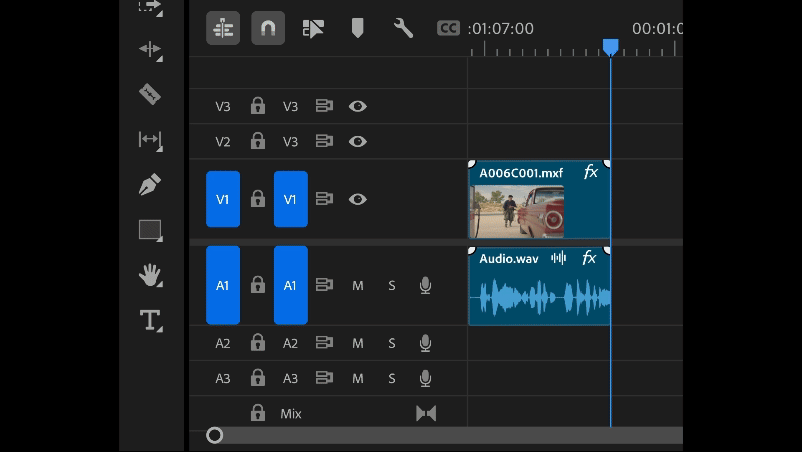802x452 pixels.
Task: Select the Hand tool
Action: click(x=150, y=275)
